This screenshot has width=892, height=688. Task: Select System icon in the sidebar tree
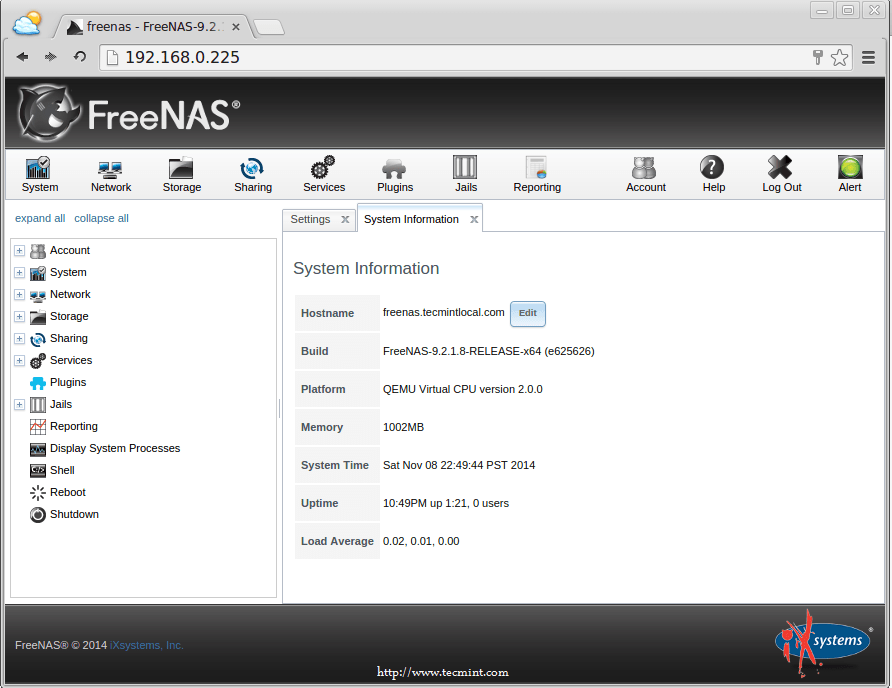38,273
